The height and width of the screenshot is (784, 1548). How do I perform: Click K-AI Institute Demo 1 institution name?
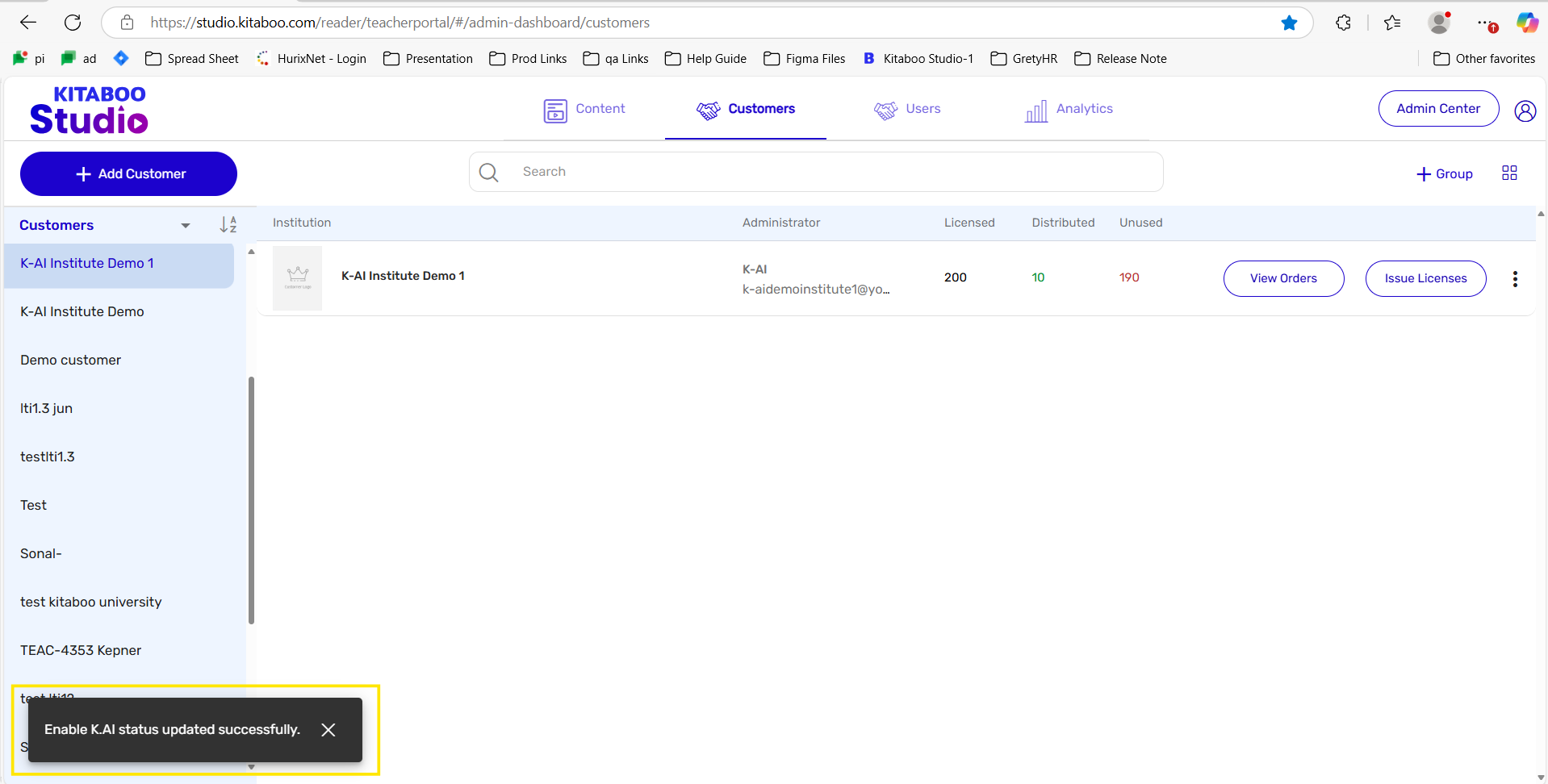[x=403, y=276]
